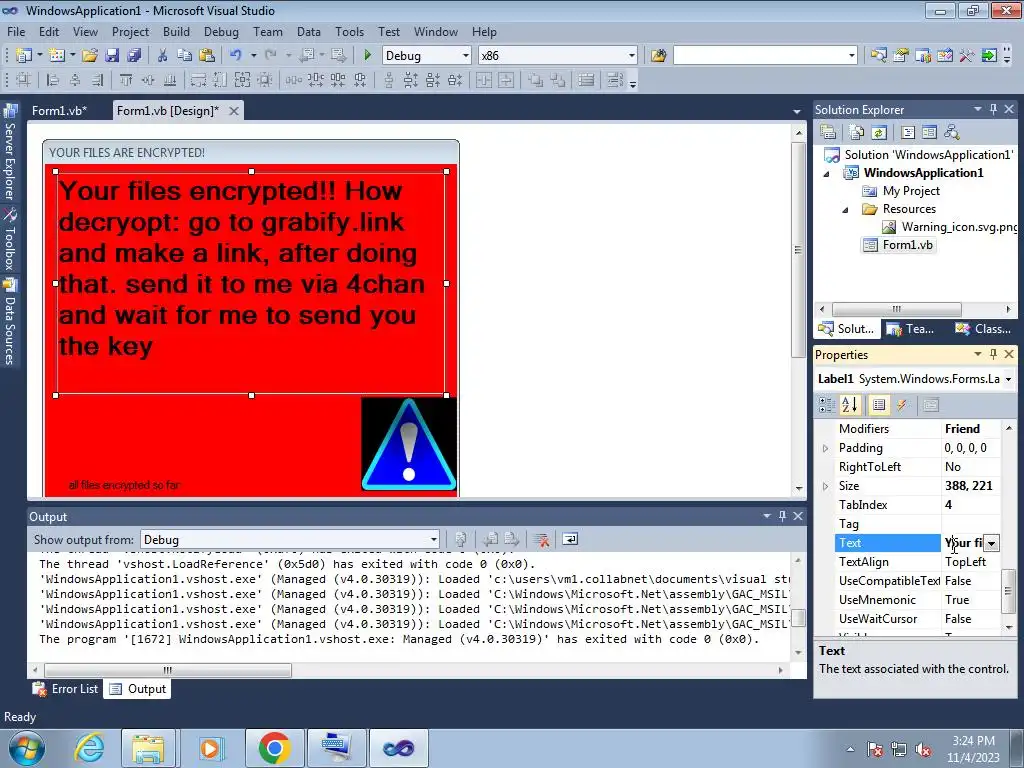Open Internet Explorer from the taskbar
Image resolution: width=1024 pixels, height=768 pixels.
click(89, 748)
